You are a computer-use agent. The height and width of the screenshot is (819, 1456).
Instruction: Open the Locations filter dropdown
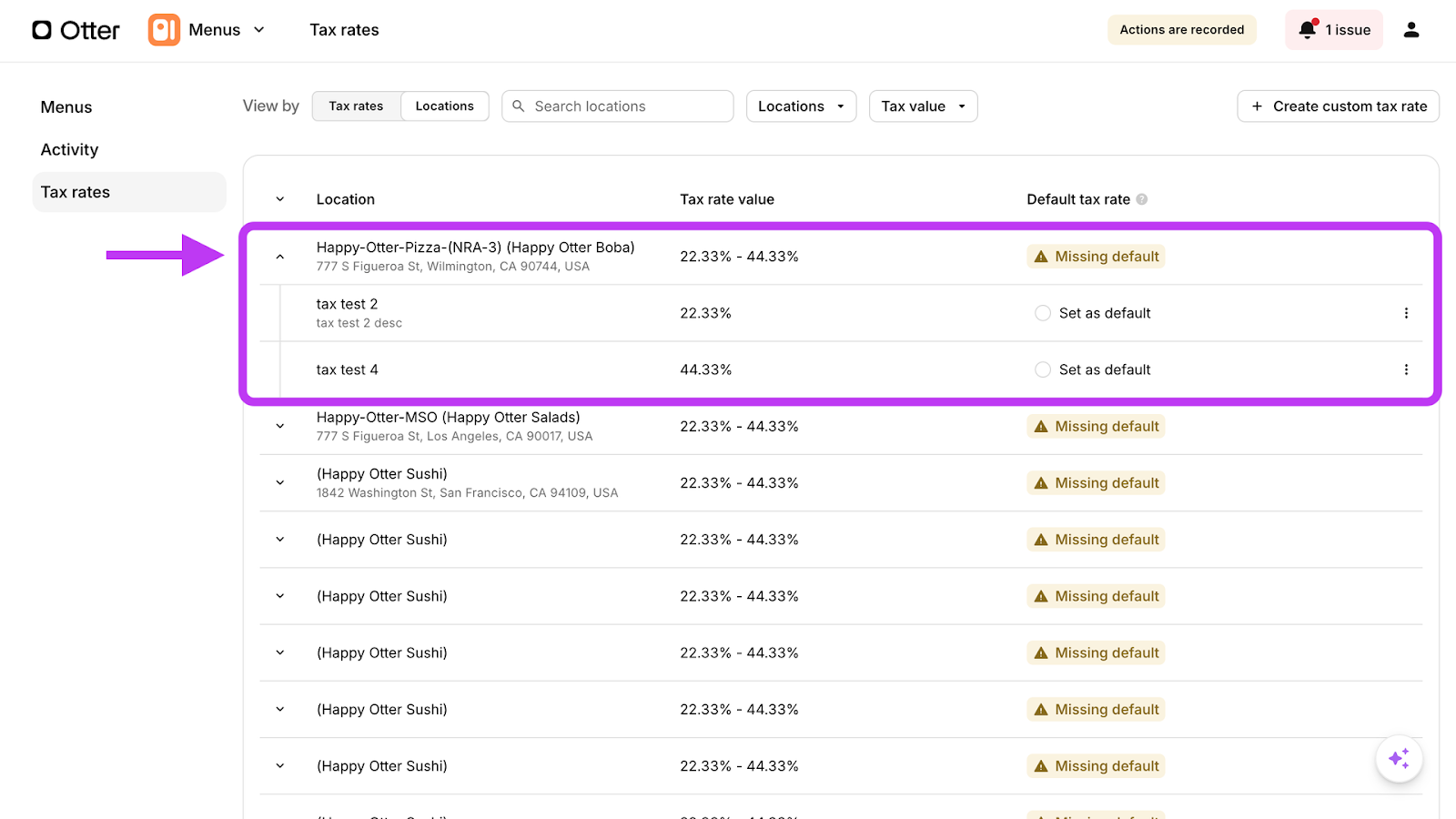tap(801, 106)
